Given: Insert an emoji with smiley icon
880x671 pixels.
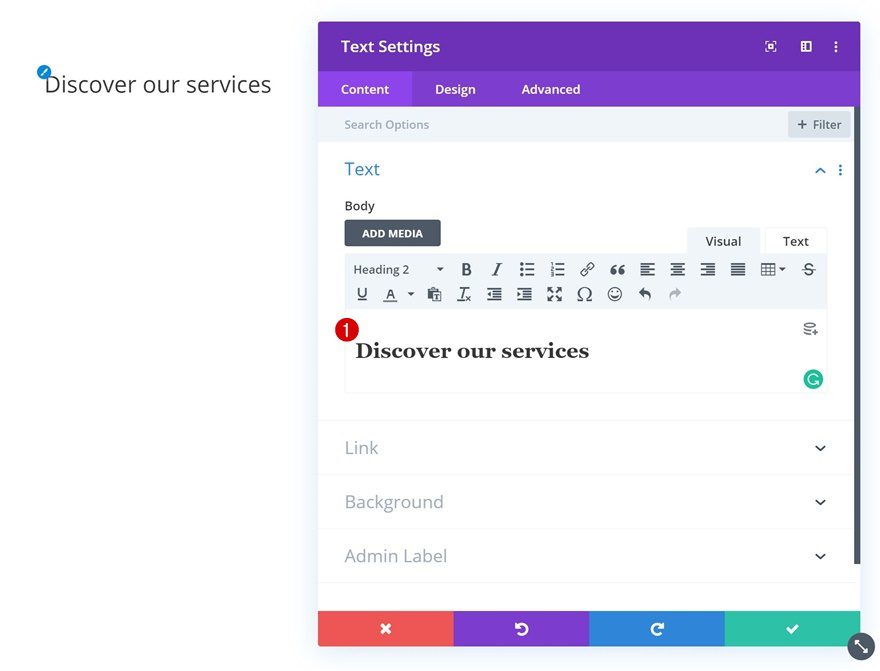Looking at the screenshot, I should pos(615,294).
